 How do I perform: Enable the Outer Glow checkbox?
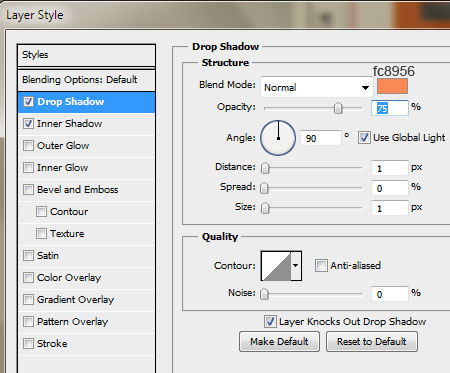click(28, 146)
